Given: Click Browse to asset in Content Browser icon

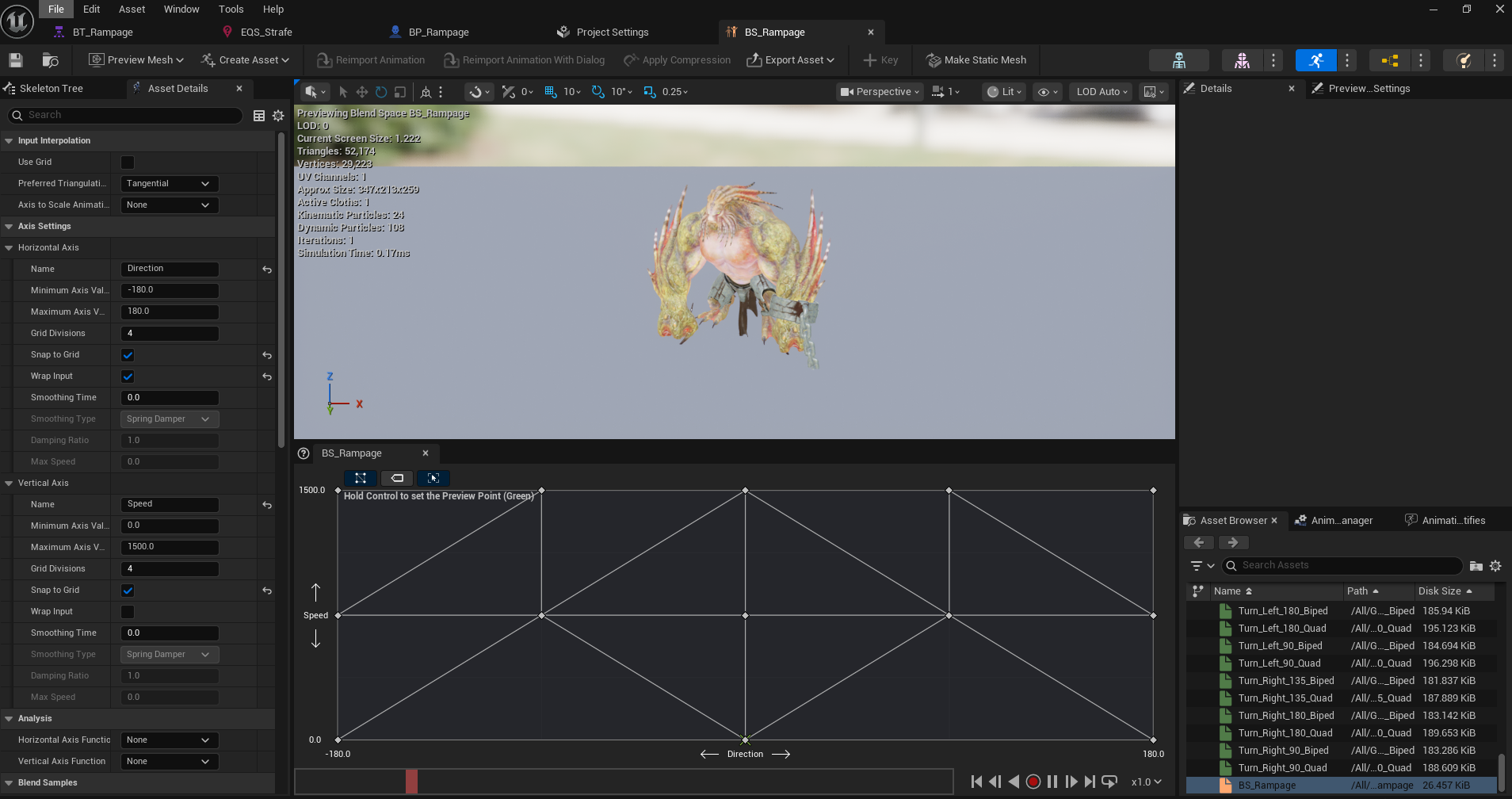Looking at the screenshot, I should click(50, 60).
